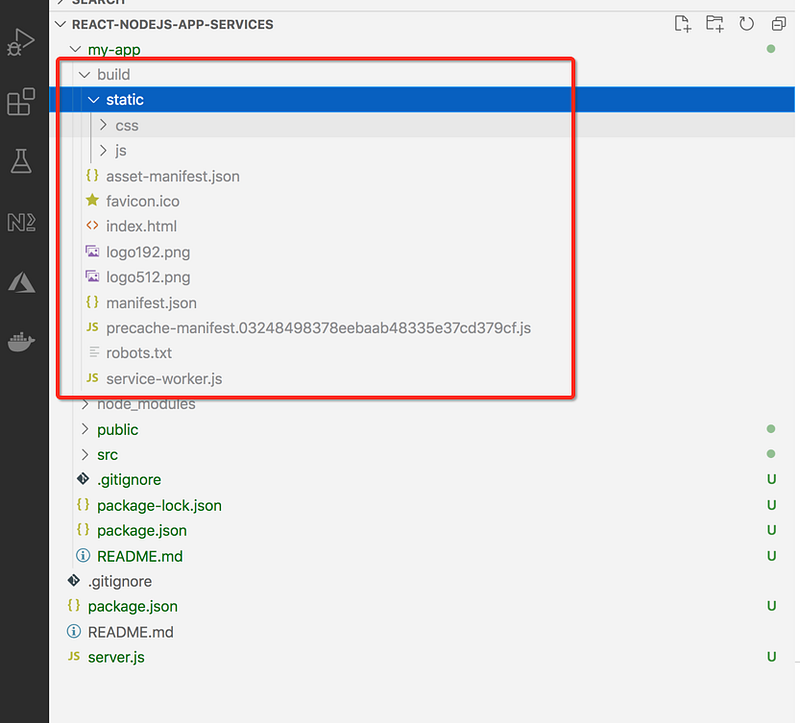The height and width of the screenshot is (723, 800).
Task: Click the image icon beside logo512.png
Action: click(x=92, y=277)
